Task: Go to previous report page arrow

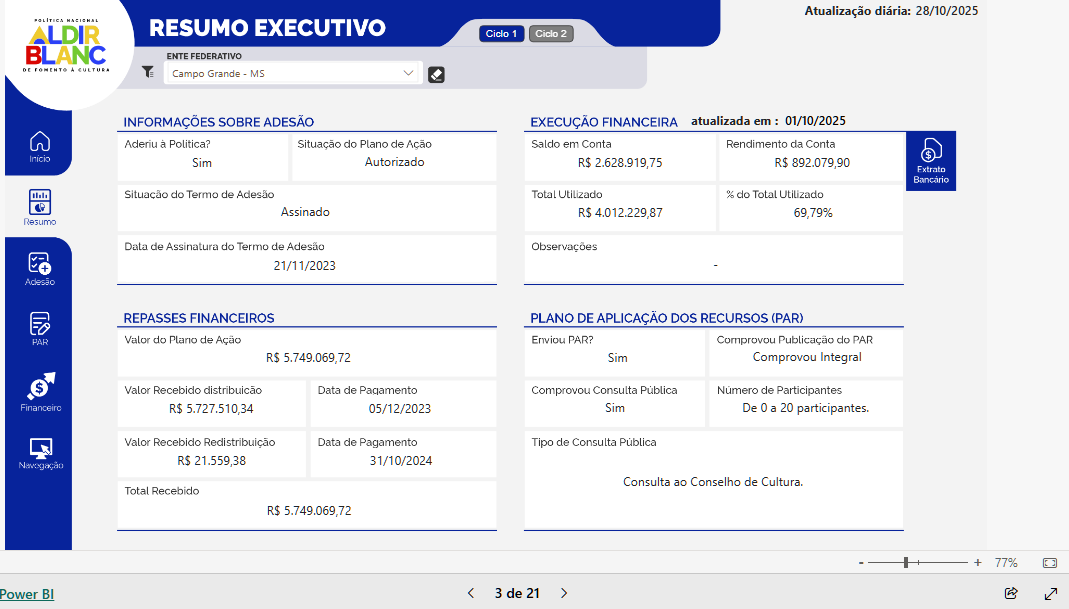Action: [471, 593]
